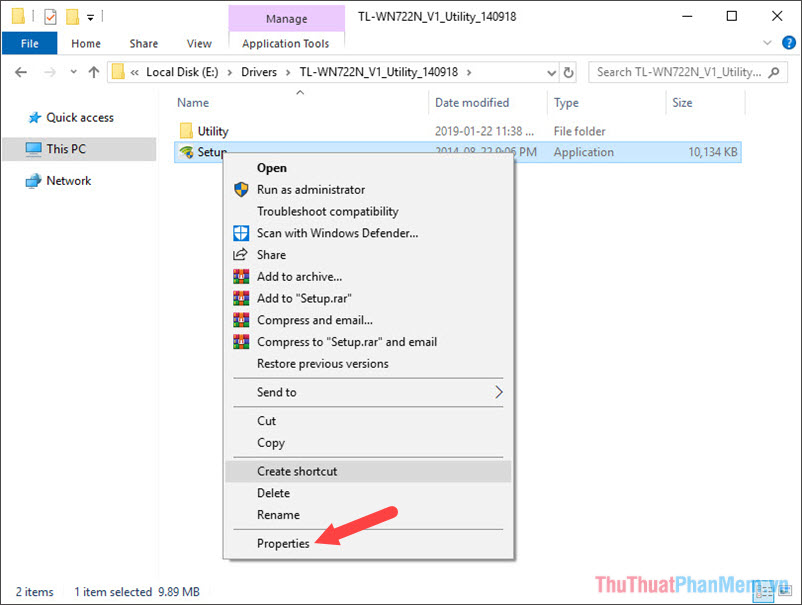Viewport: 802px width, 605px height.
Task: Navigate up one folder level
Action: (x=94, y=72)
